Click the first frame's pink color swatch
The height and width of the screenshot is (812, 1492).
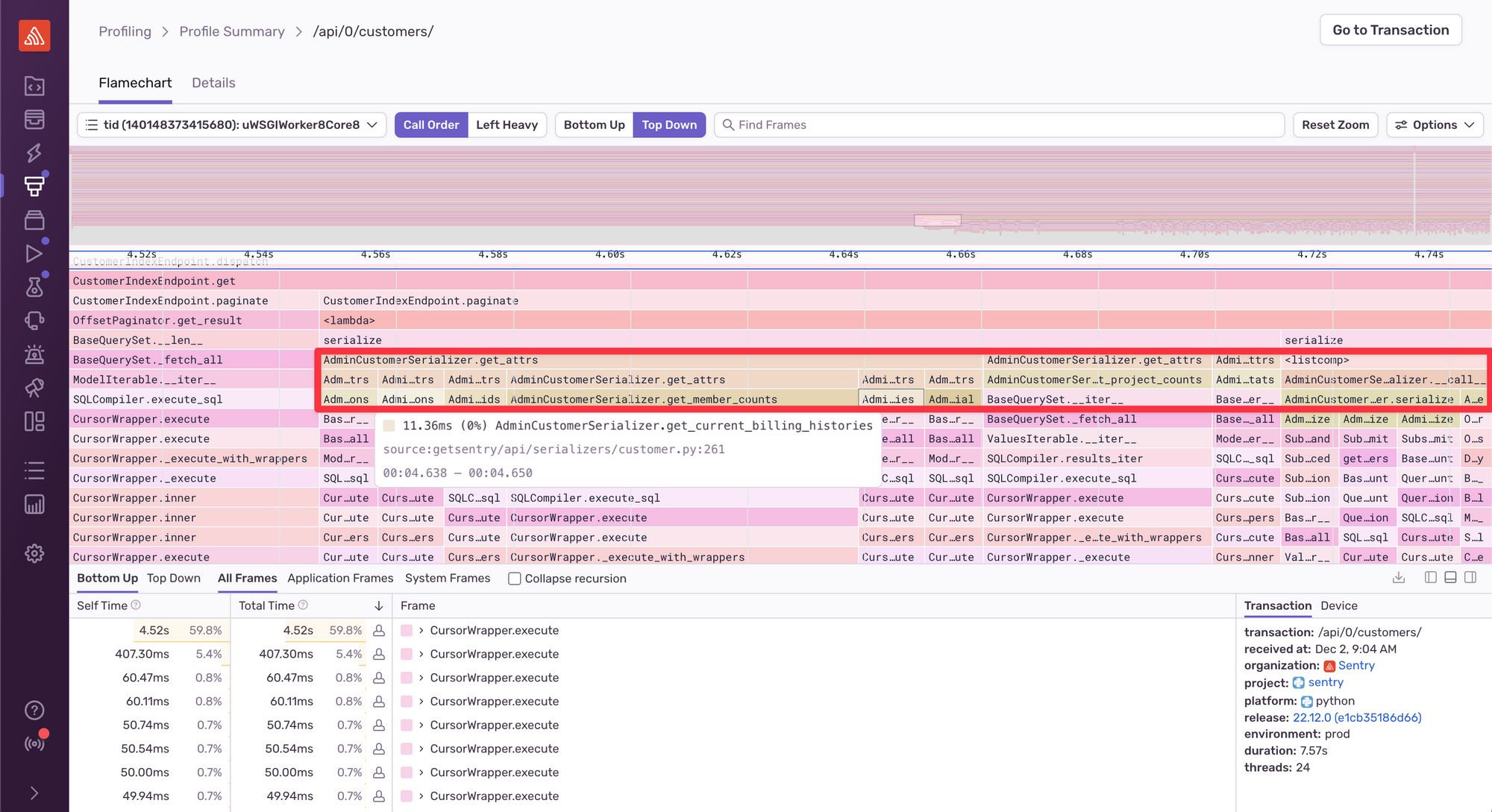407,631
